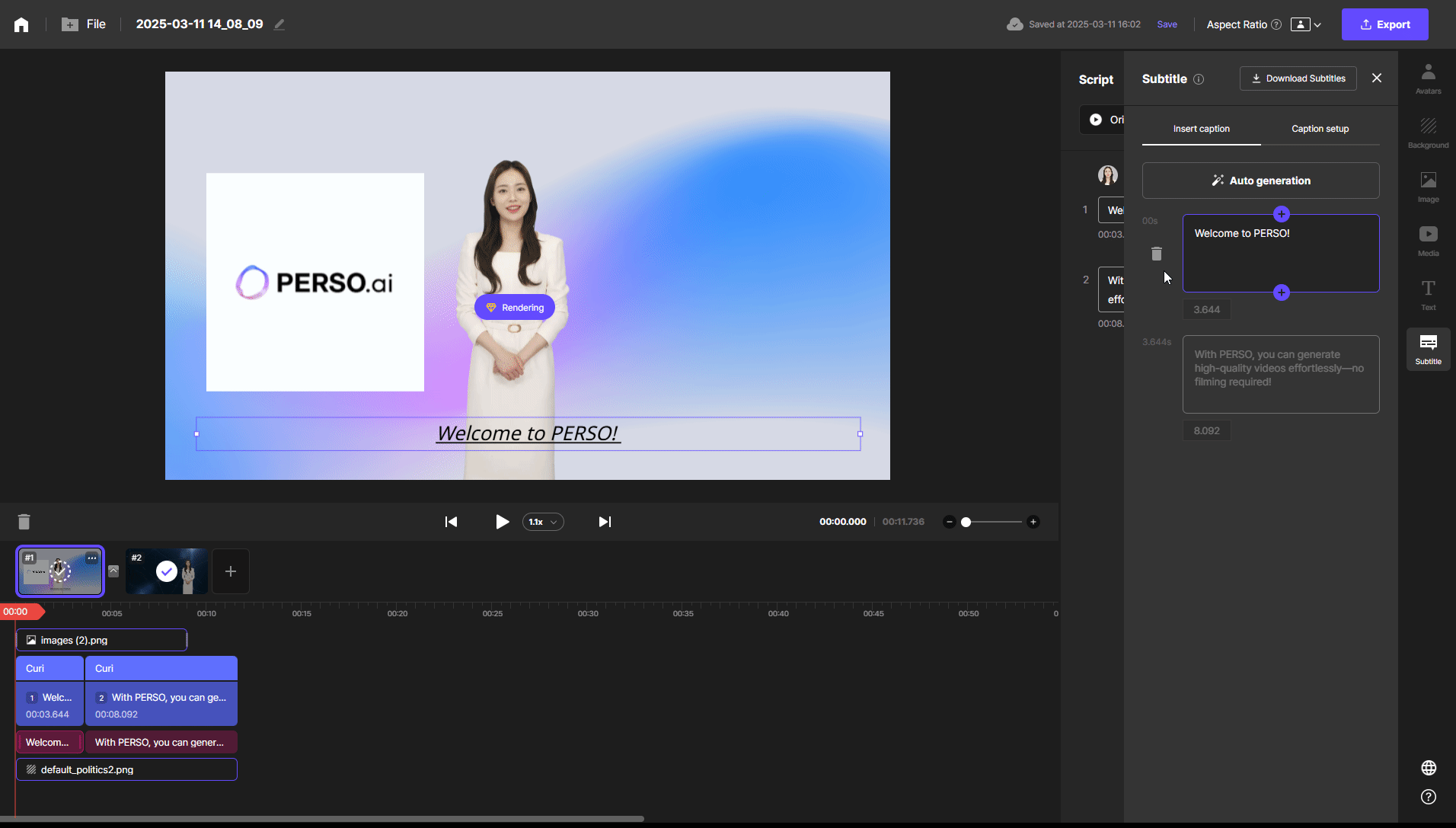Export the video
The image size is (1456, 828).
point(1384,24)
